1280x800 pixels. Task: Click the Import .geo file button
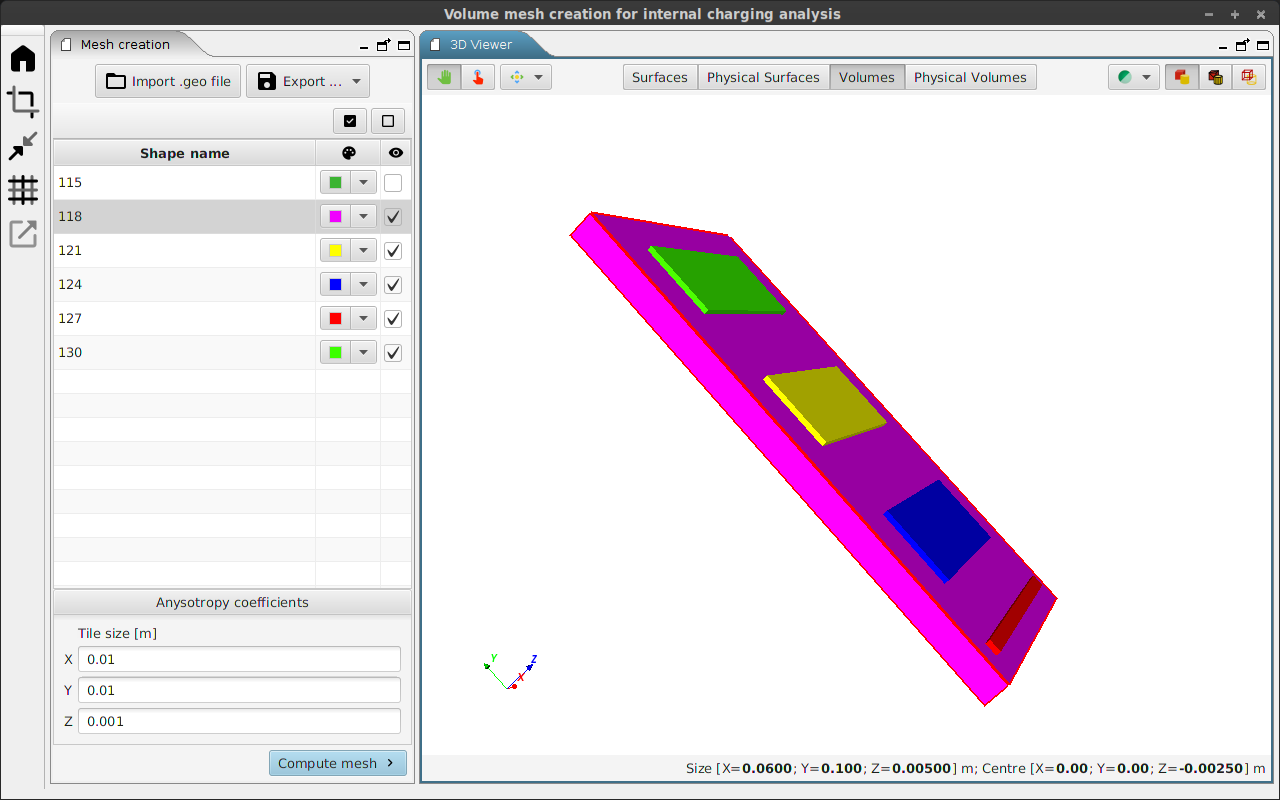click(168, 81)
